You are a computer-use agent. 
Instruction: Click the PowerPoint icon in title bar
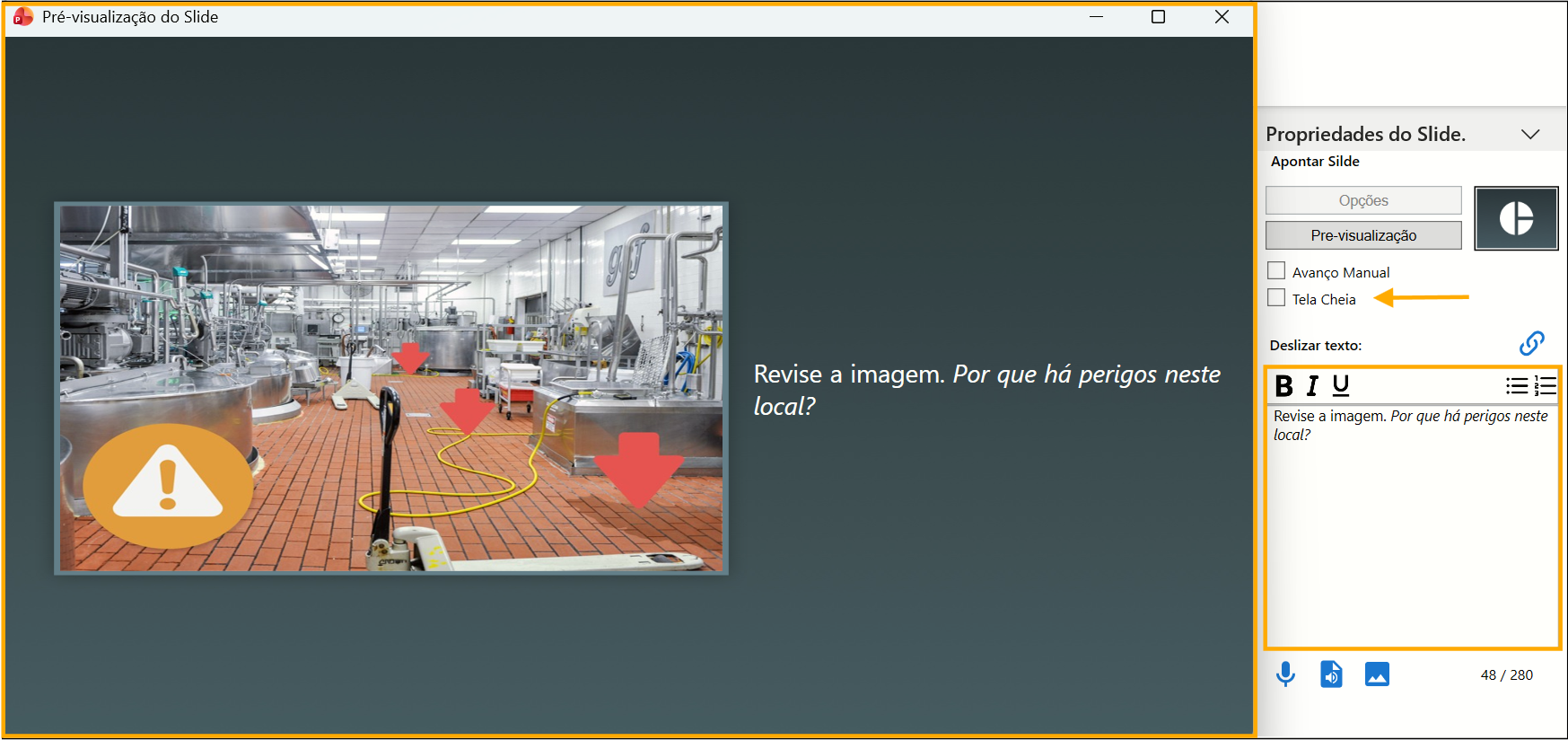click(x=23, y=17)
